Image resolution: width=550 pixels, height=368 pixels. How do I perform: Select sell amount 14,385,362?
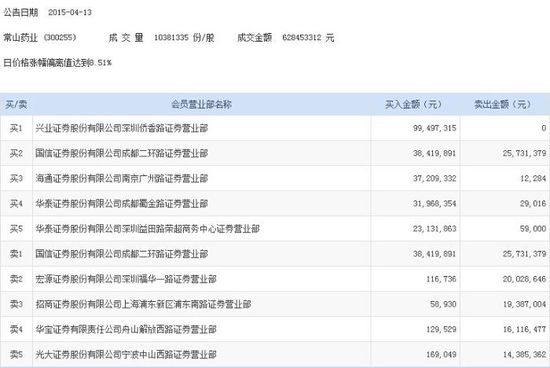524,354
